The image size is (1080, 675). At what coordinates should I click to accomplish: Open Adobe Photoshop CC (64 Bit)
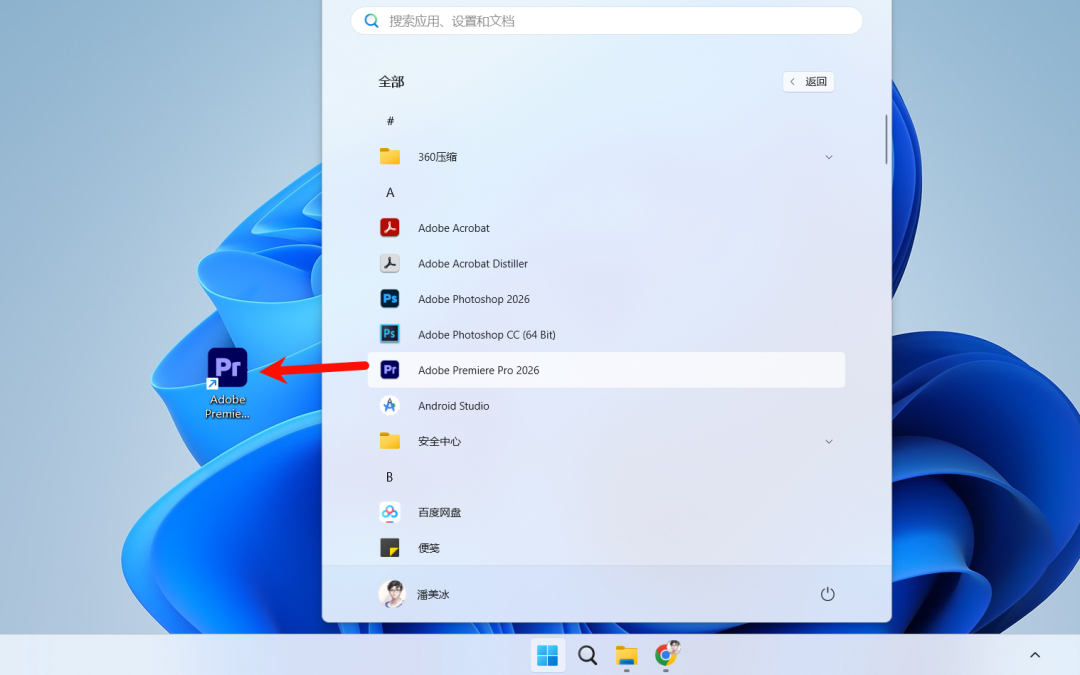[486, 335]
